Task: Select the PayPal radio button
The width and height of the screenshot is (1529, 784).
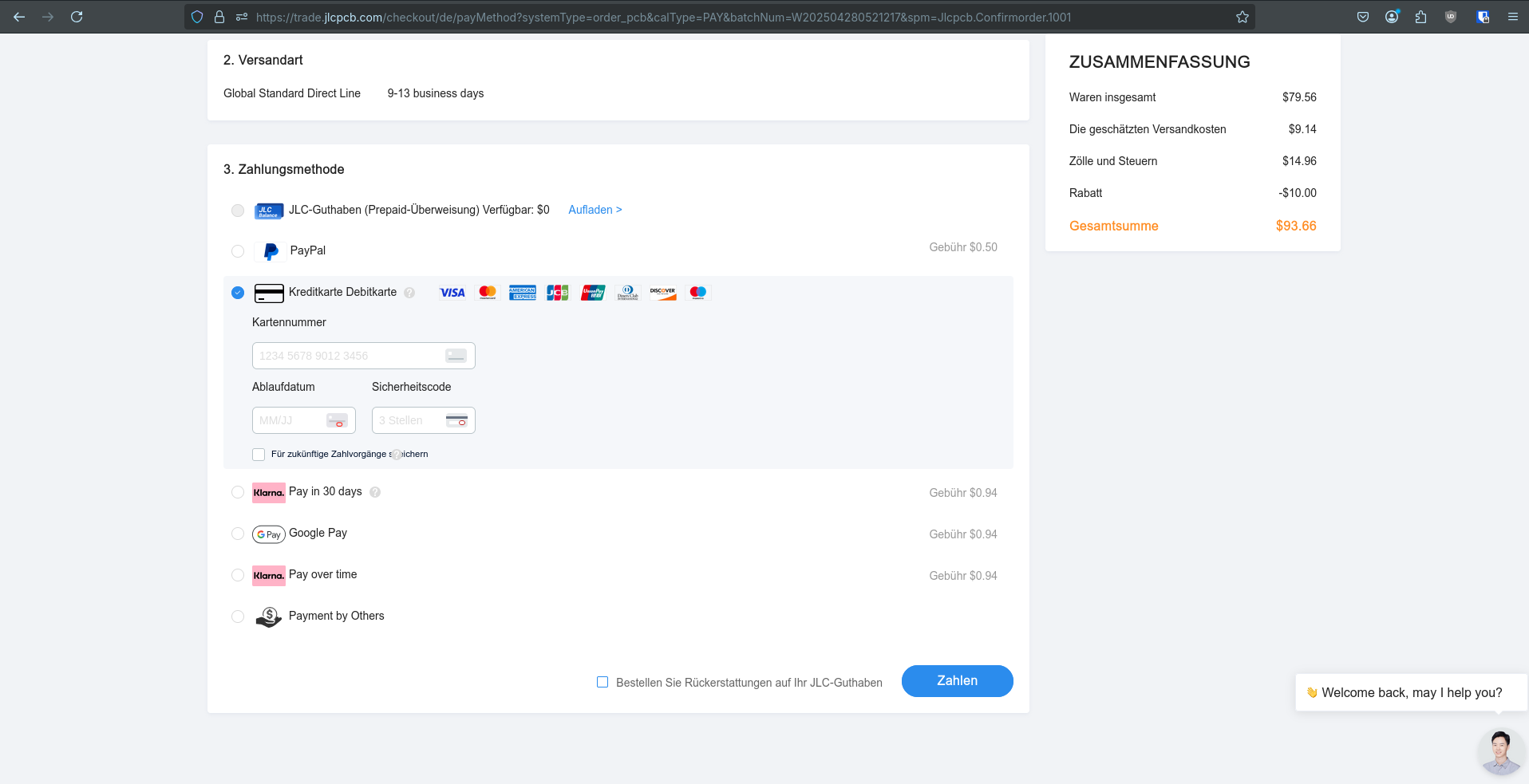Action: point(238,251)
